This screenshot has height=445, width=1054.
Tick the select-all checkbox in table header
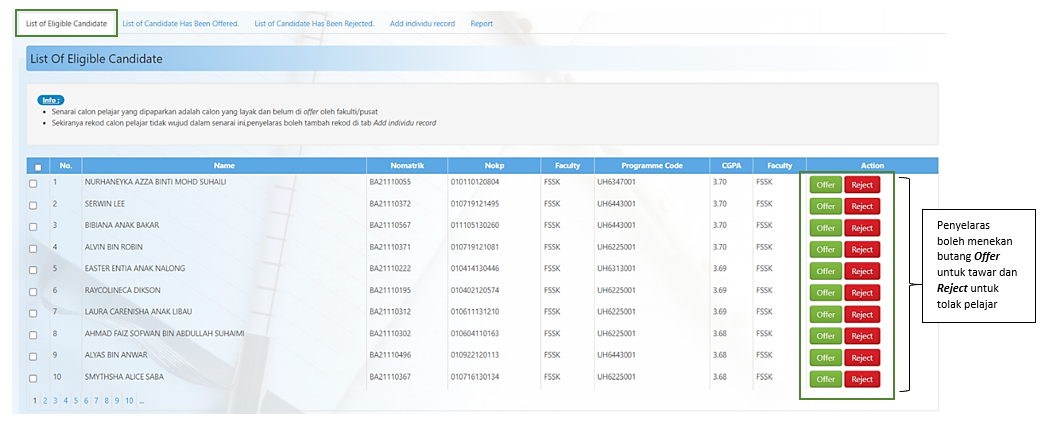38,167
